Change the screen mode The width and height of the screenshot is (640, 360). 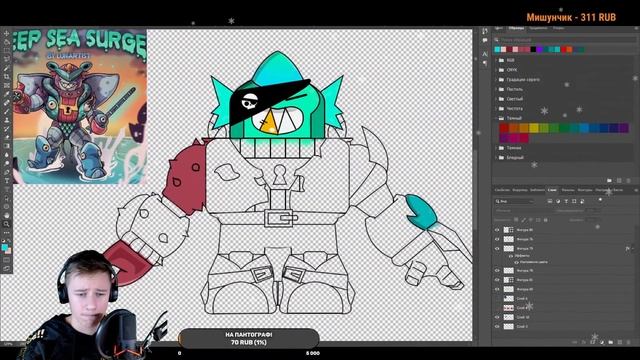pyautogui.click(x=7, y=268)
